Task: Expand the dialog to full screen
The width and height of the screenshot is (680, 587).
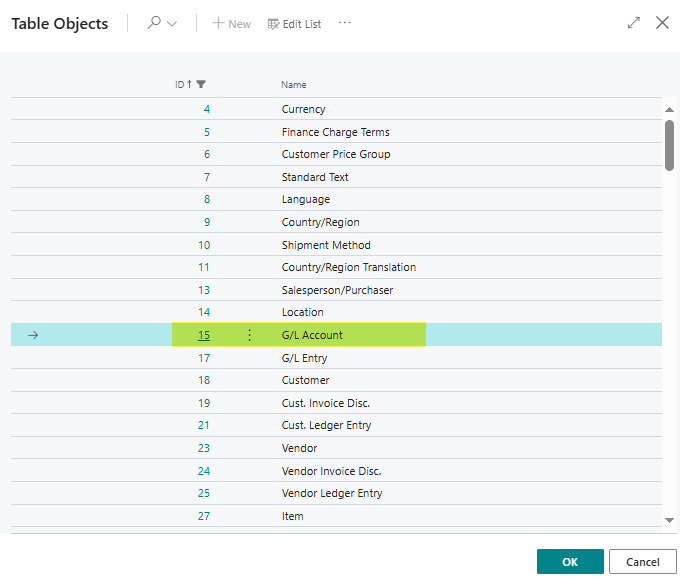Action: coord(633,22)
